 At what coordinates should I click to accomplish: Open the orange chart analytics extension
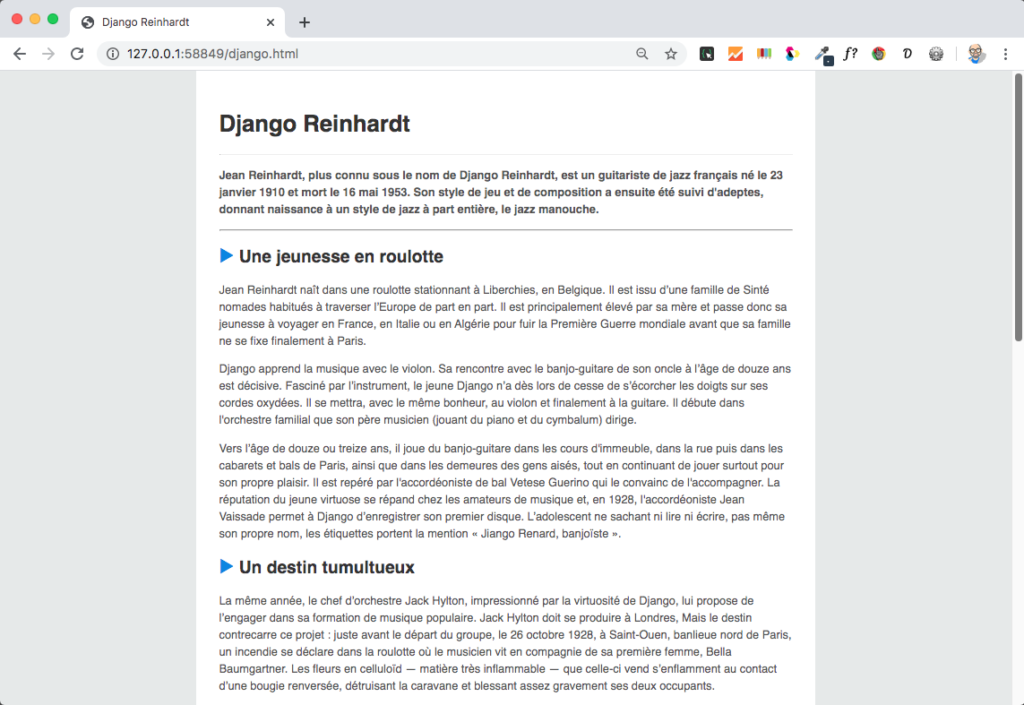coord(735,54)
